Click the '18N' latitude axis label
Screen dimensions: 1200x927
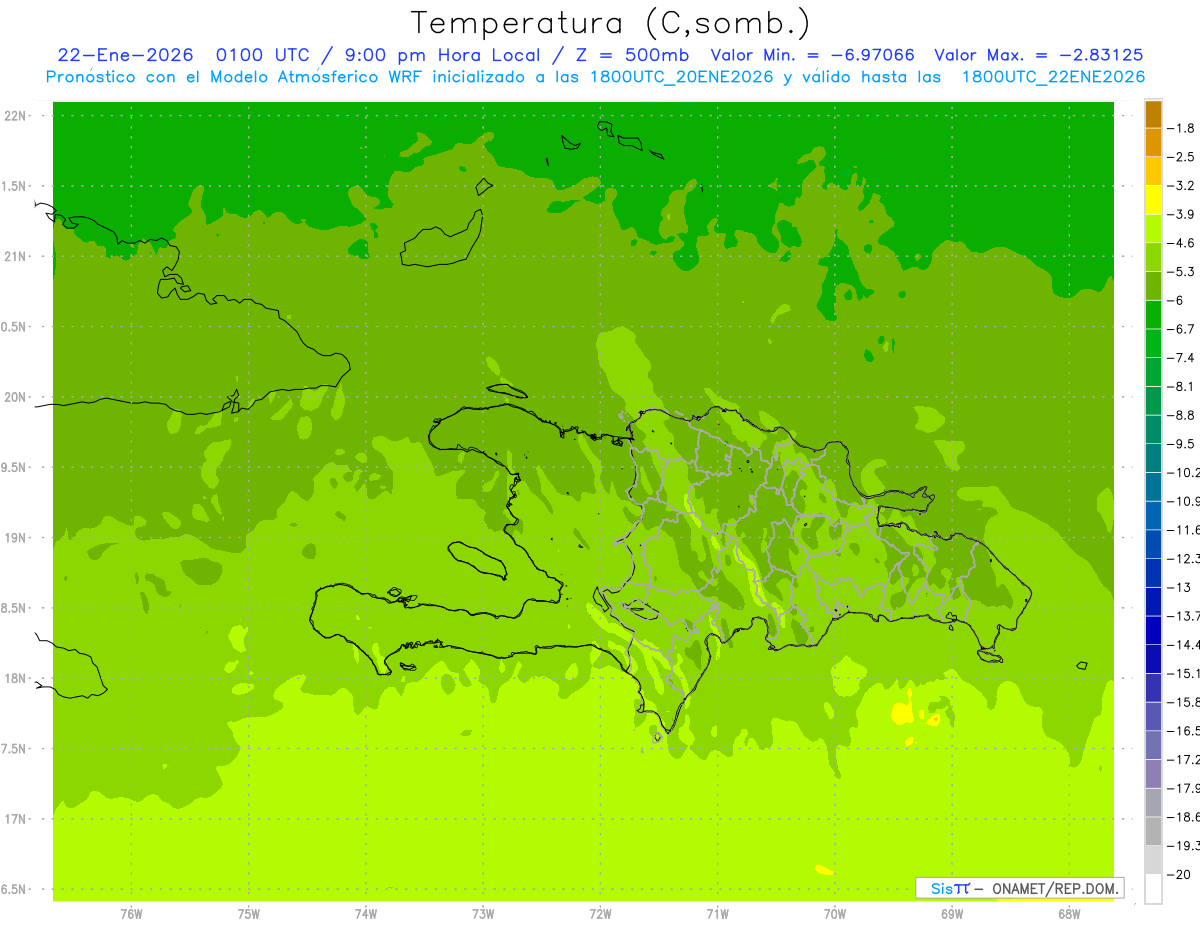pos(15,678)
